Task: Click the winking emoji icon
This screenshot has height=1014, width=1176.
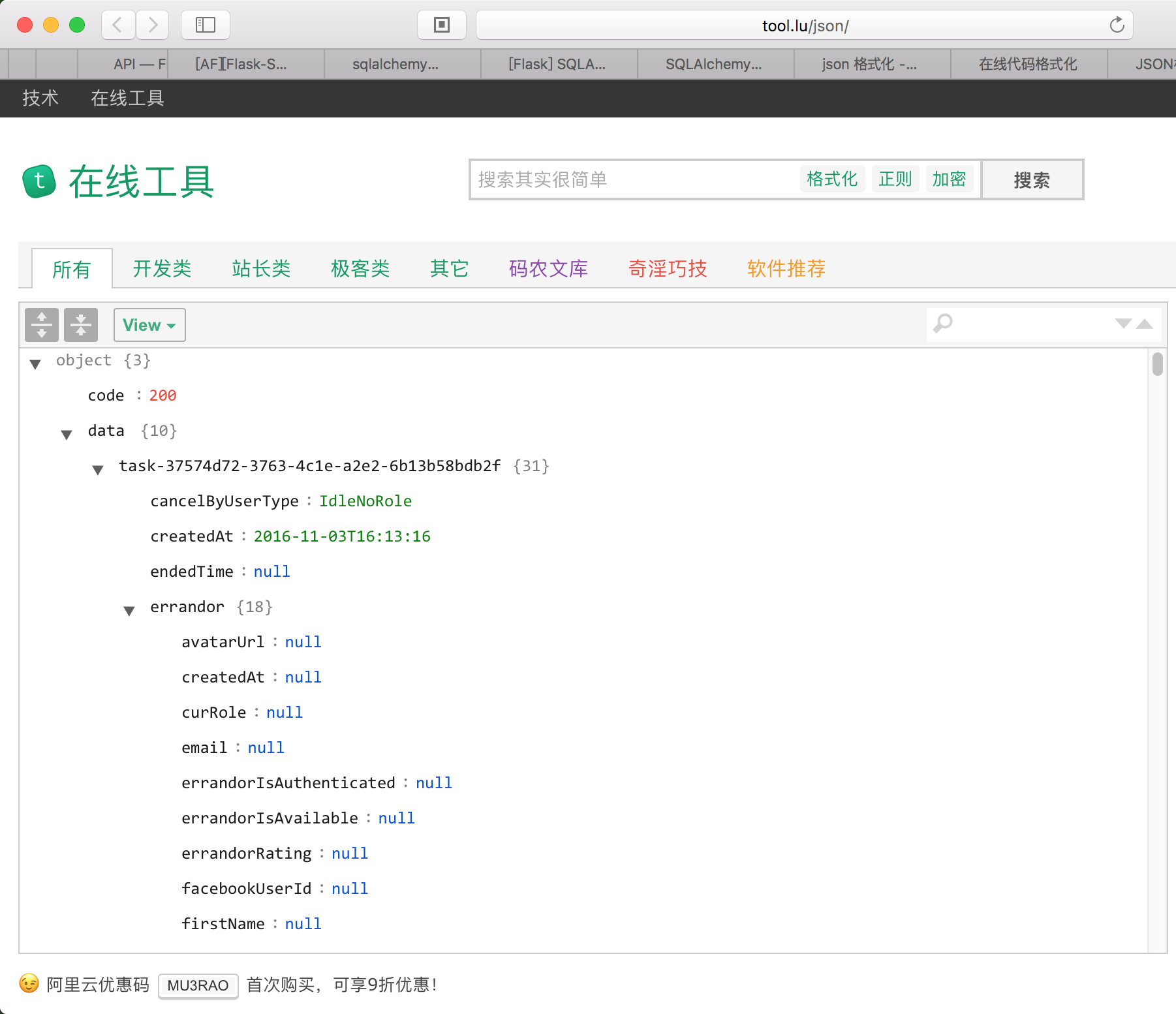Action: 29,983
